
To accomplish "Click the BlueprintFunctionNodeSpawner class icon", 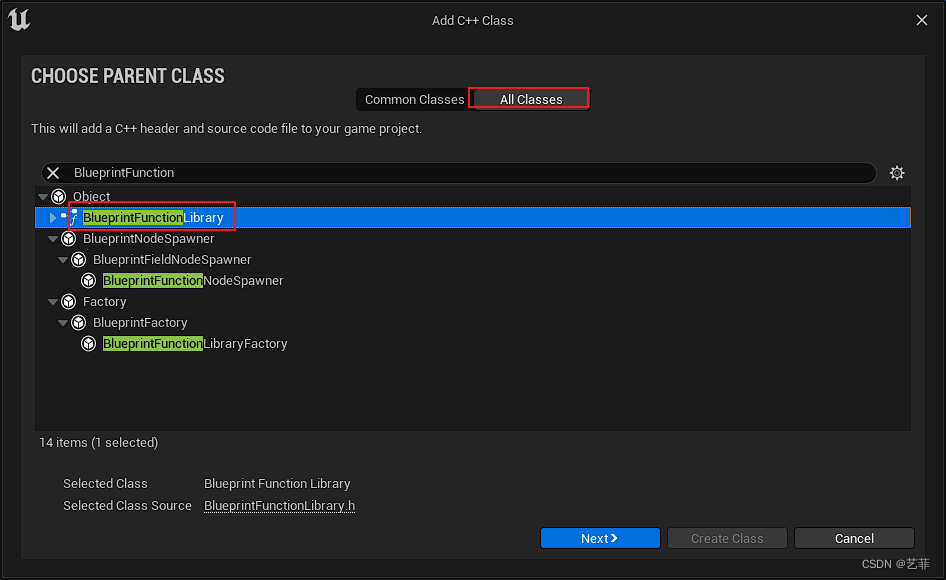I will click(x=89, y=281).
